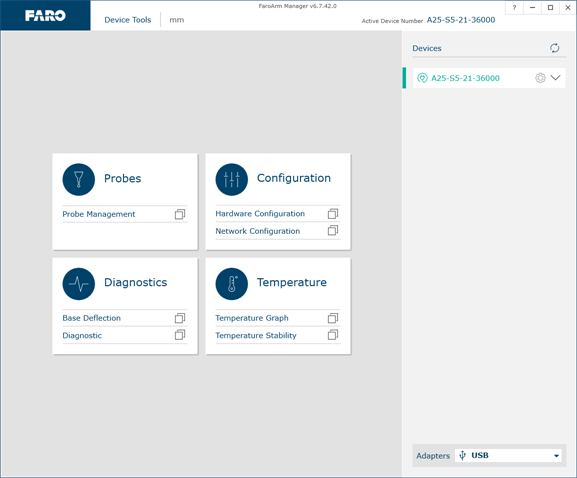Click the Temperature card heading
Image resolution: width=577 pixels, height=478 pixels.
(291, 283)
